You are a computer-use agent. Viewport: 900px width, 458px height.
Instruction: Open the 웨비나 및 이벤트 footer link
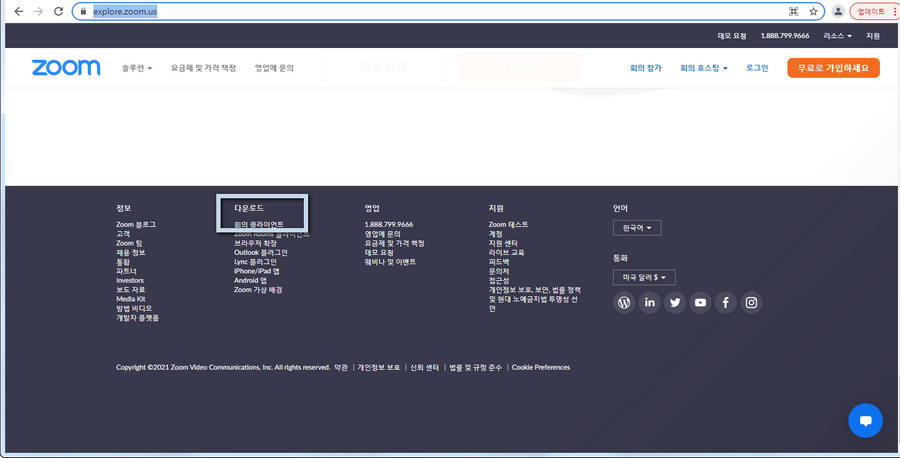pyautogui.click(x=390, y=262)
